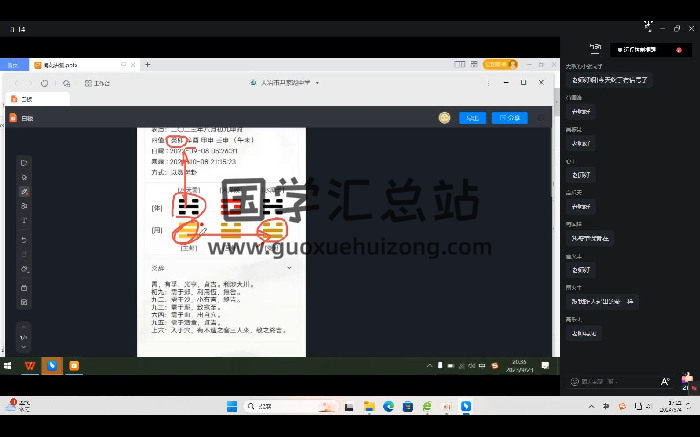
Task: Click the thumbs-up like icon in chat
Action: click(x=688, y=378)
